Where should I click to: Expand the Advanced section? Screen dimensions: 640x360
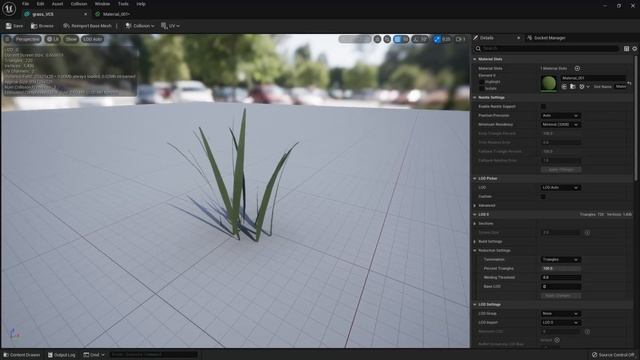[x=475, y=206]
